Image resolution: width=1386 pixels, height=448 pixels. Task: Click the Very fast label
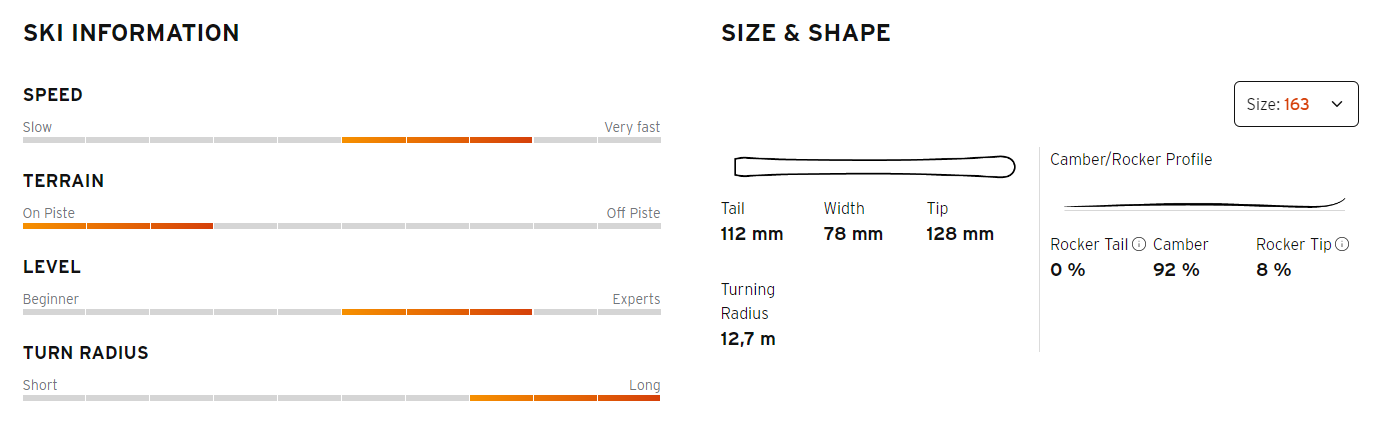tap(632, 127)
